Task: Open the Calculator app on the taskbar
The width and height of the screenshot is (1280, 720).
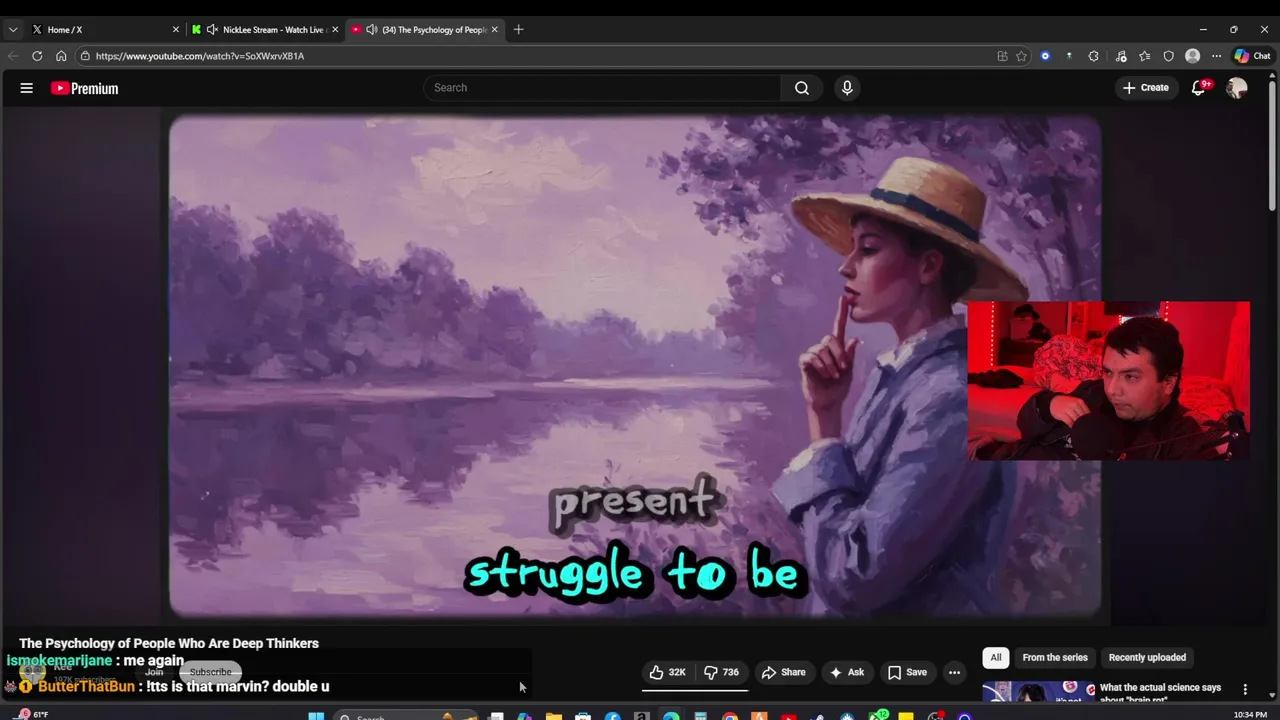Action: coord(700,716)
